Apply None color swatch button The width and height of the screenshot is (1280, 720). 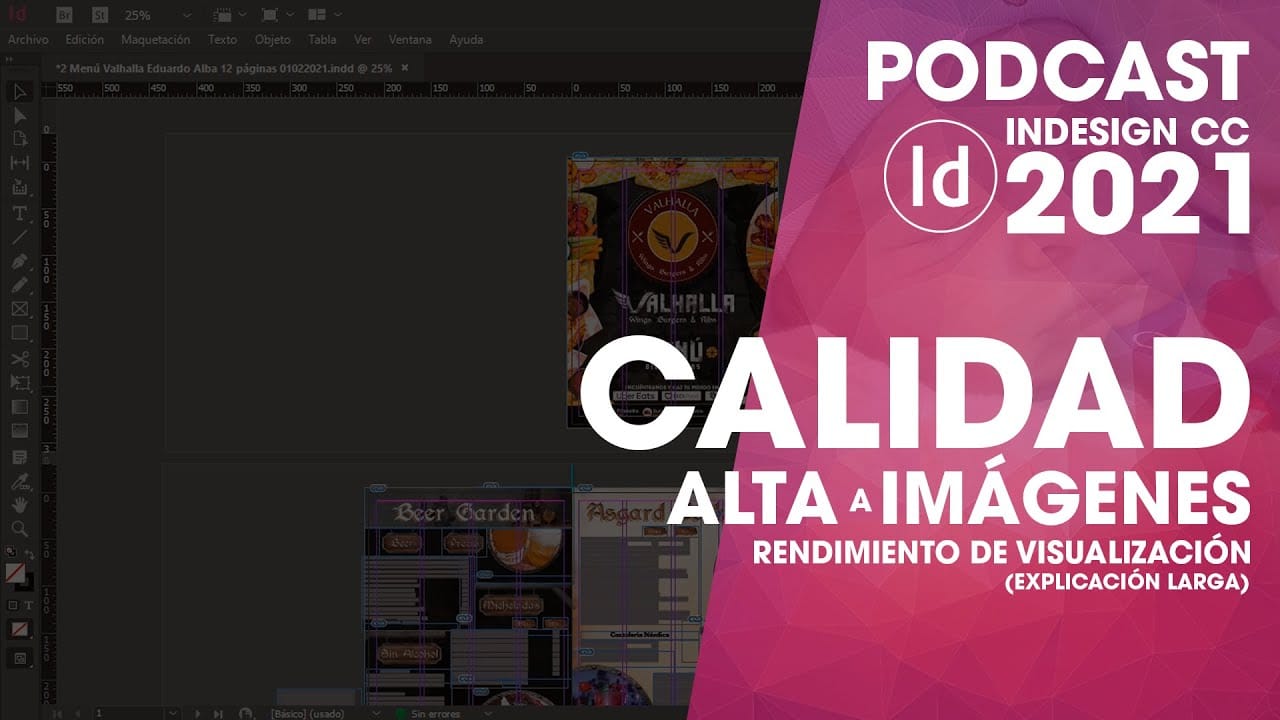tap(19, 630)
